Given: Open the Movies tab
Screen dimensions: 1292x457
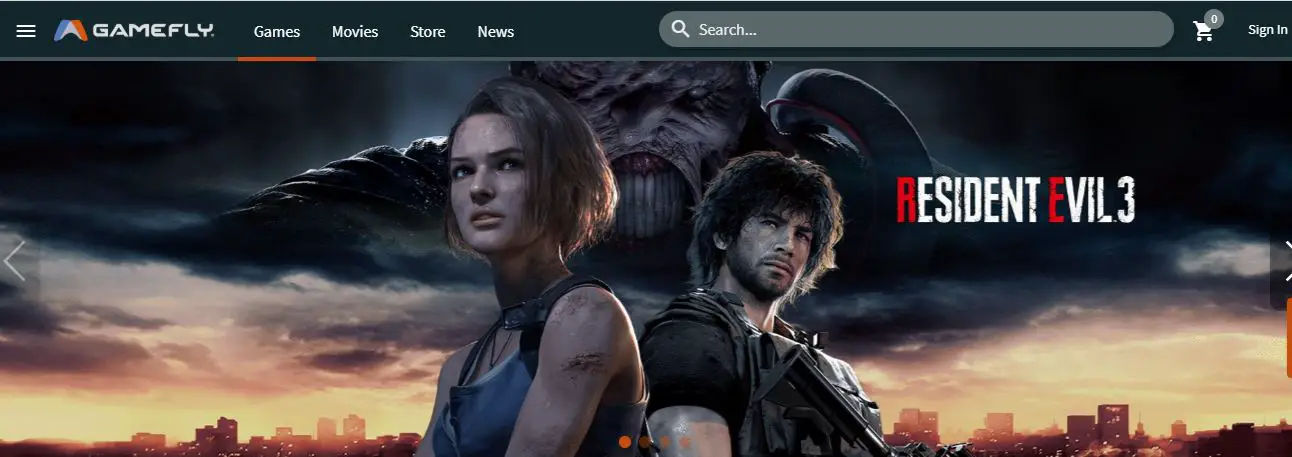Looking at the screenshot, I should [355, 31].
